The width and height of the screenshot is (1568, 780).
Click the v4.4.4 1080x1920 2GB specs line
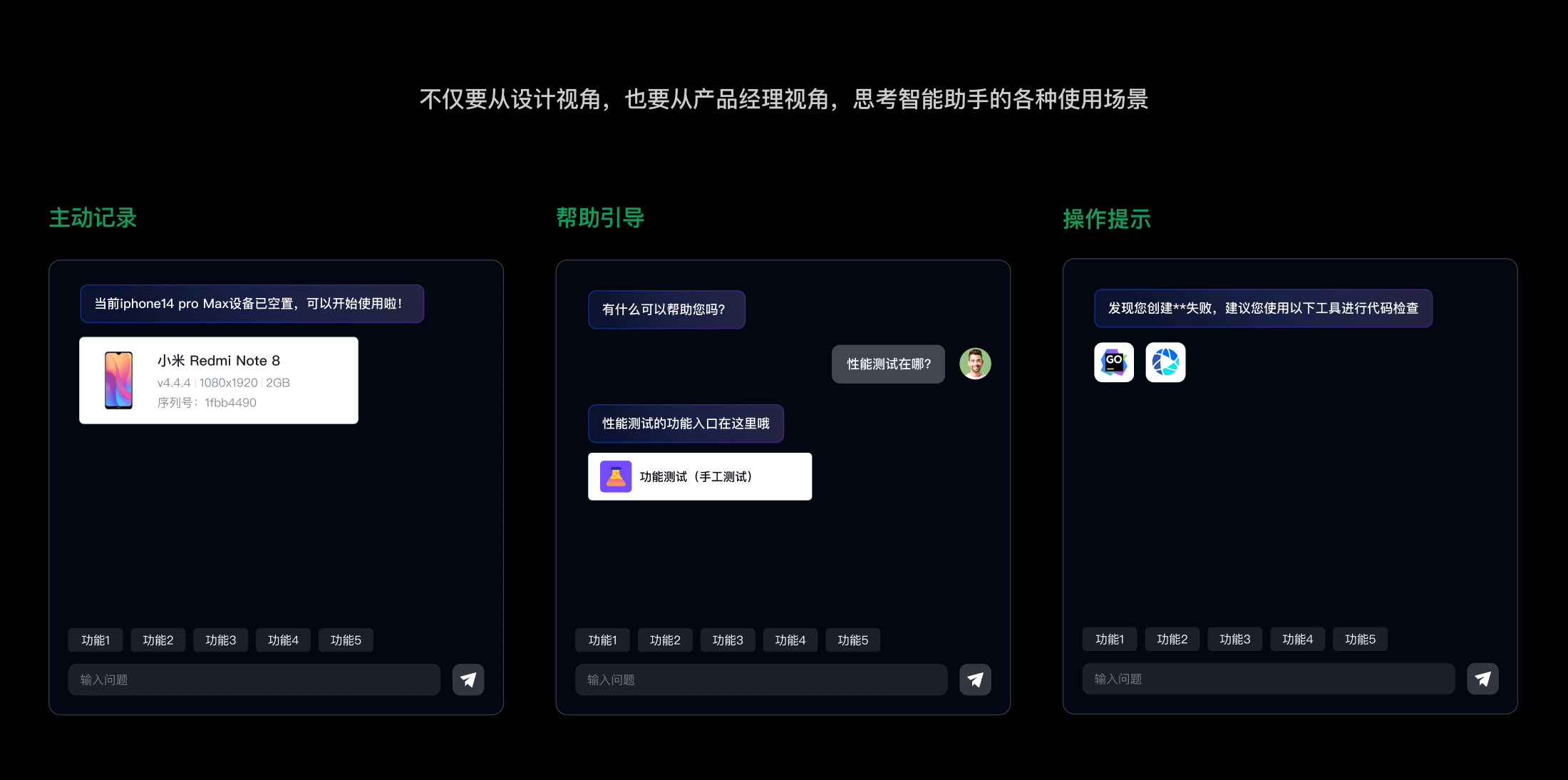223,383
